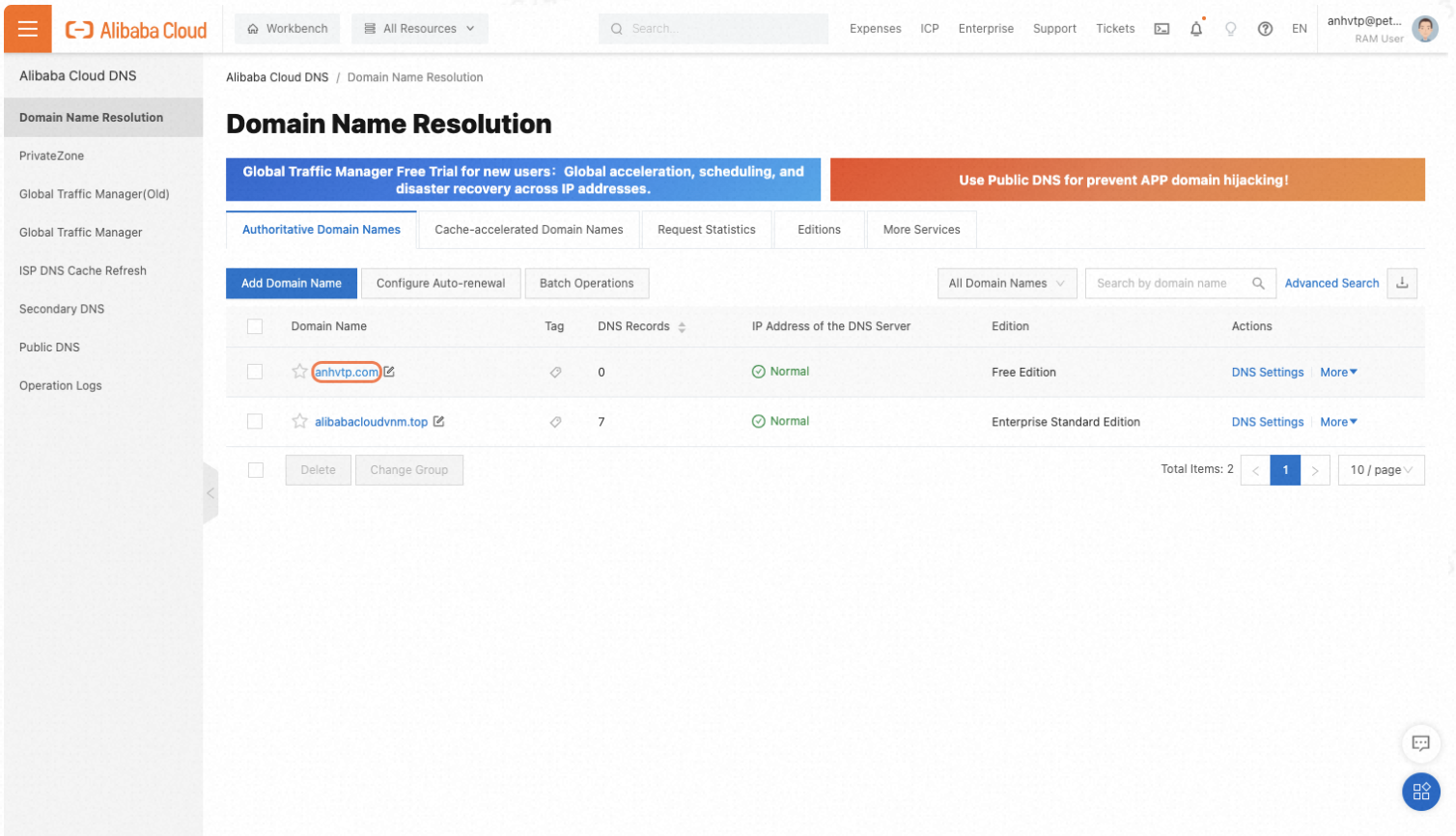Open Batch Operations

587,283
